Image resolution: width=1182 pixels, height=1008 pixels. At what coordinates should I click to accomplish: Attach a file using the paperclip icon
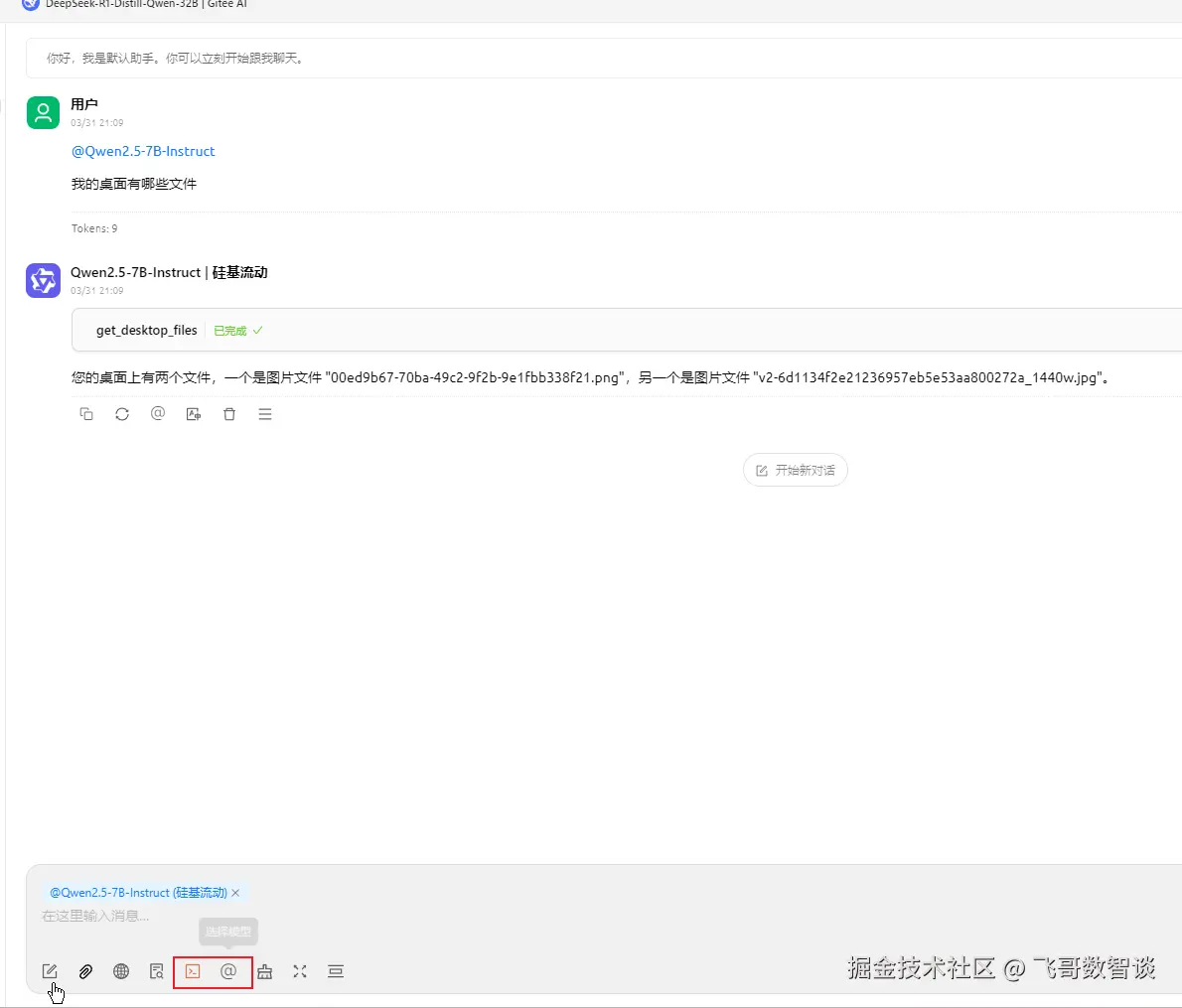86,971
